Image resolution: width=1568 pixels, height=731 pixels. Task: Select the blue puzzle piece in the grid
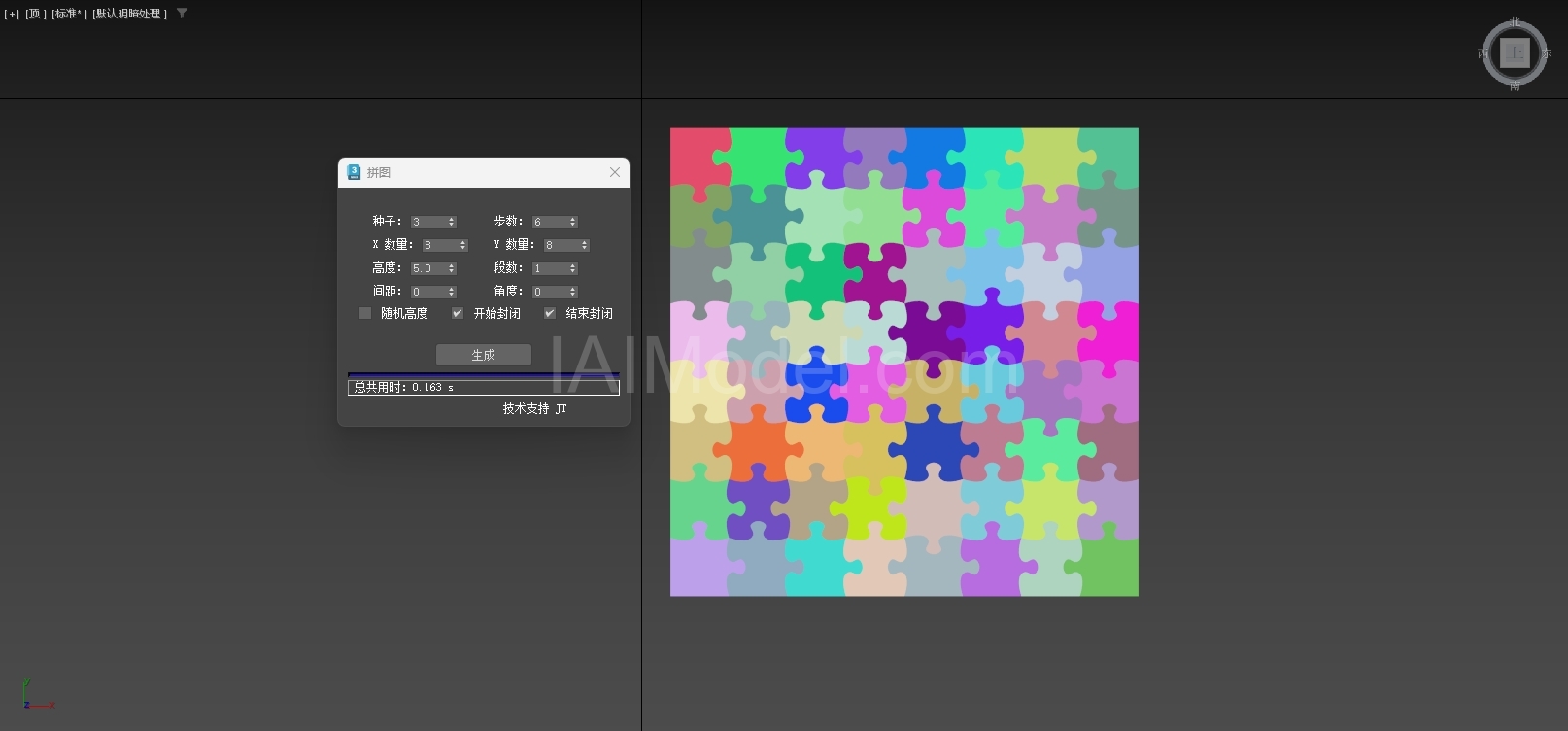point(814,388)
